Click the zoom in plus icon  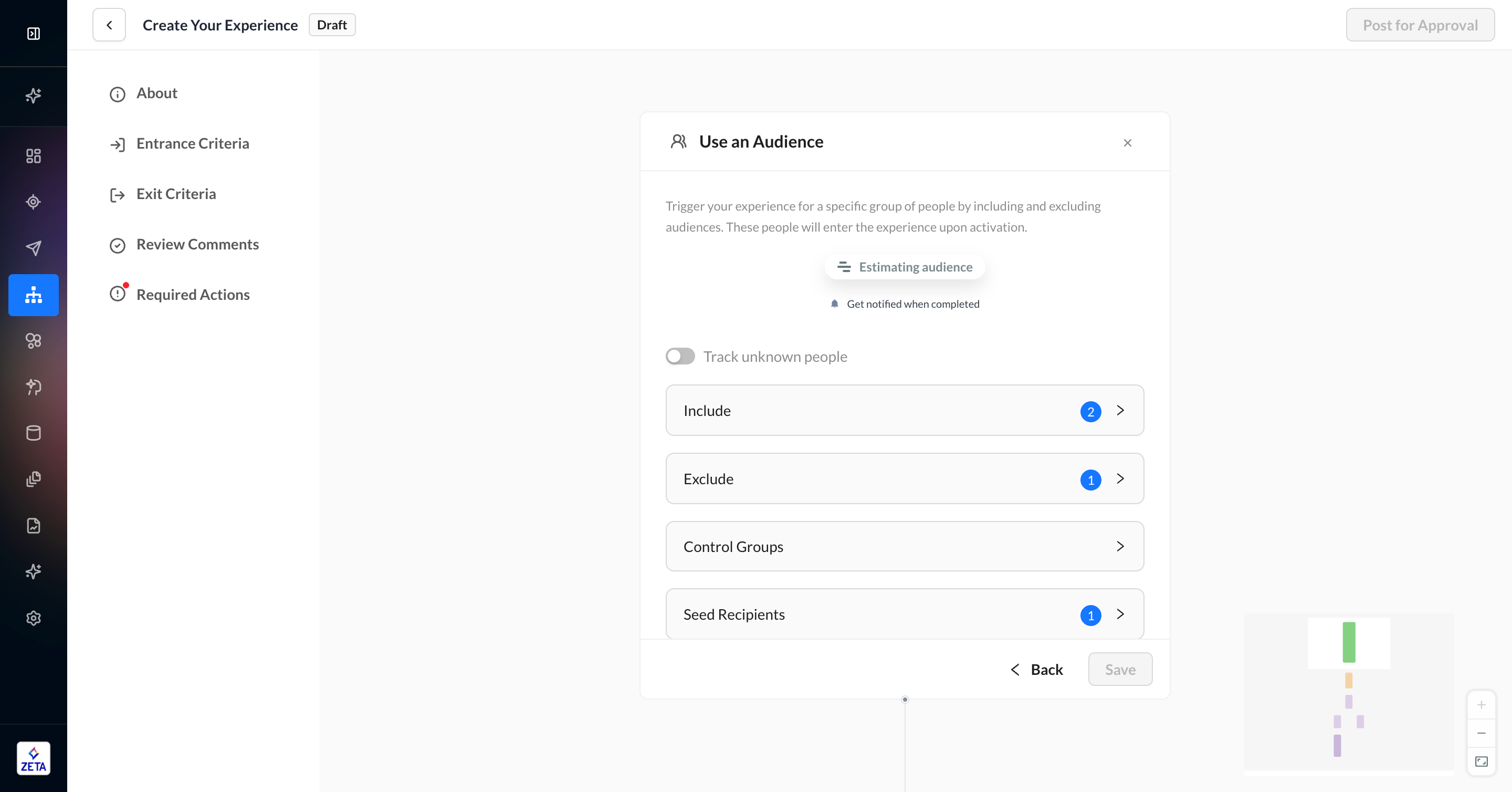coord(1481,704)
